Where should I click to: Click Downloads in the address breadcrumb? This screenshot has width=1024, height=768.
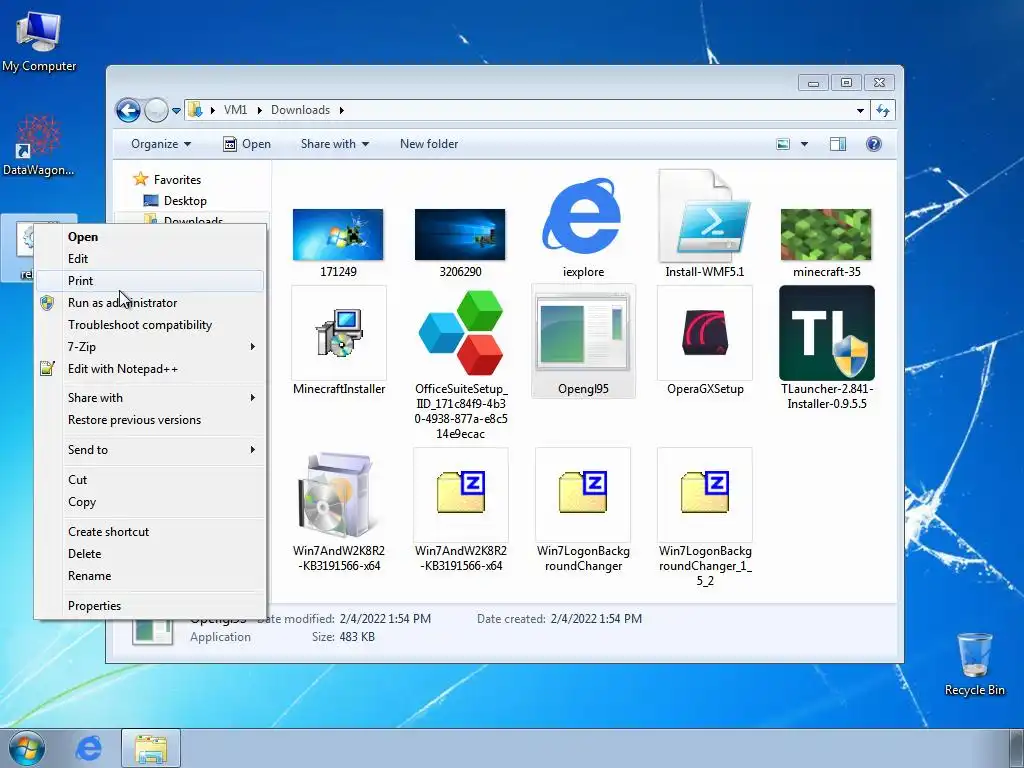pyautogui.click(x=300, y=110)
